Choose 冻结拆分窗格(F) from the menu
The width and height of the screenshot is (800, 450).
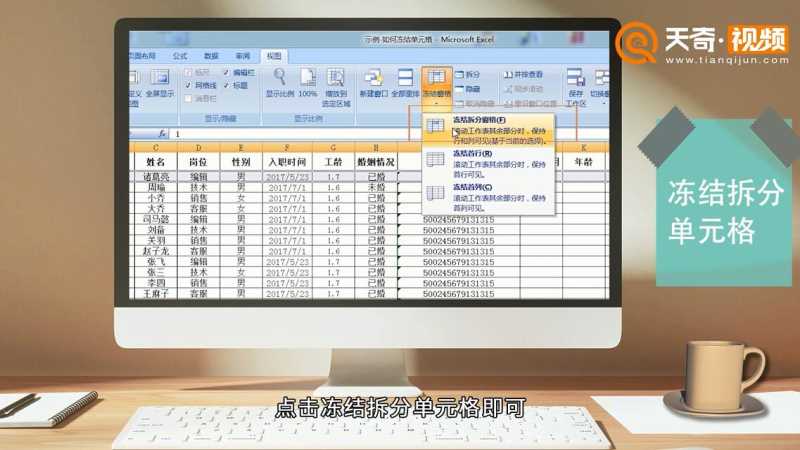click(x=489, y=129)
